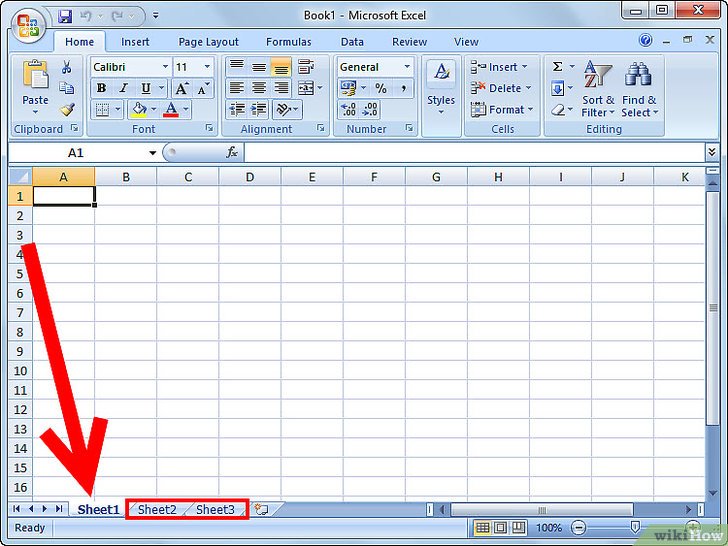Toggle Align Text Left
This screenshot has height=546, width=728.
click(237, 88)
